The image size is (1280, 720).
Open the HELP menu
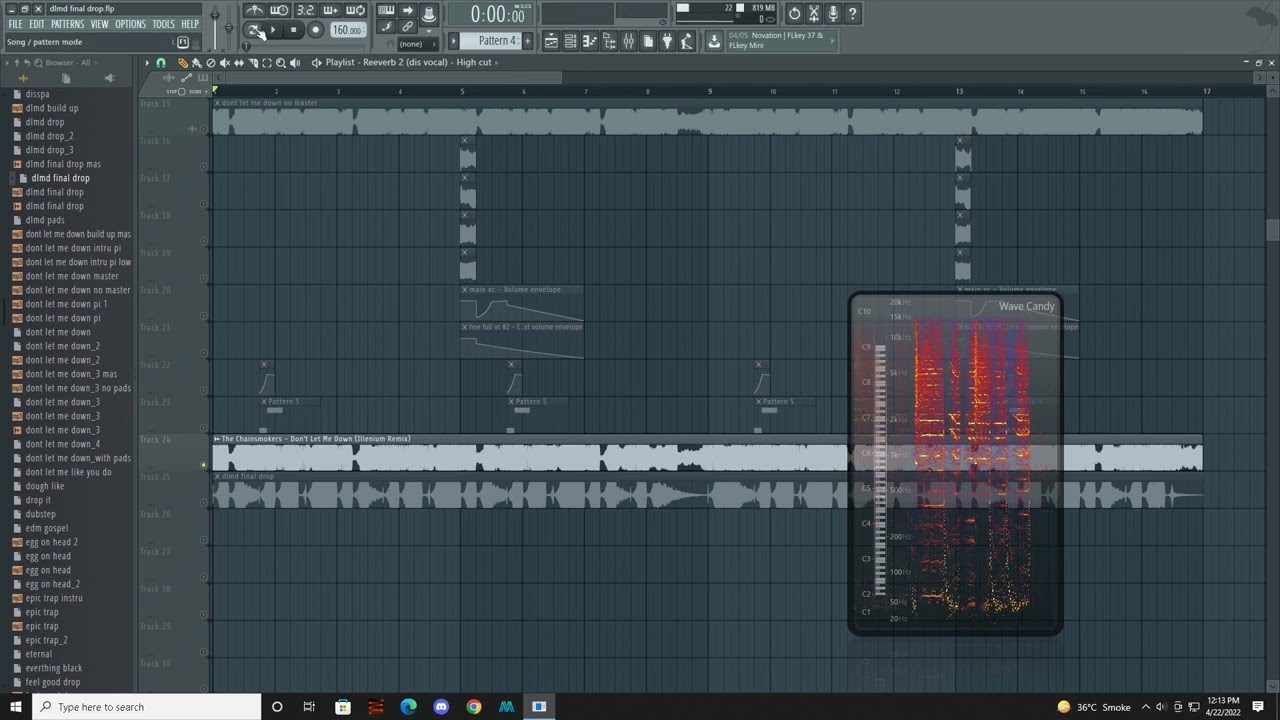[x=190, y=24]
